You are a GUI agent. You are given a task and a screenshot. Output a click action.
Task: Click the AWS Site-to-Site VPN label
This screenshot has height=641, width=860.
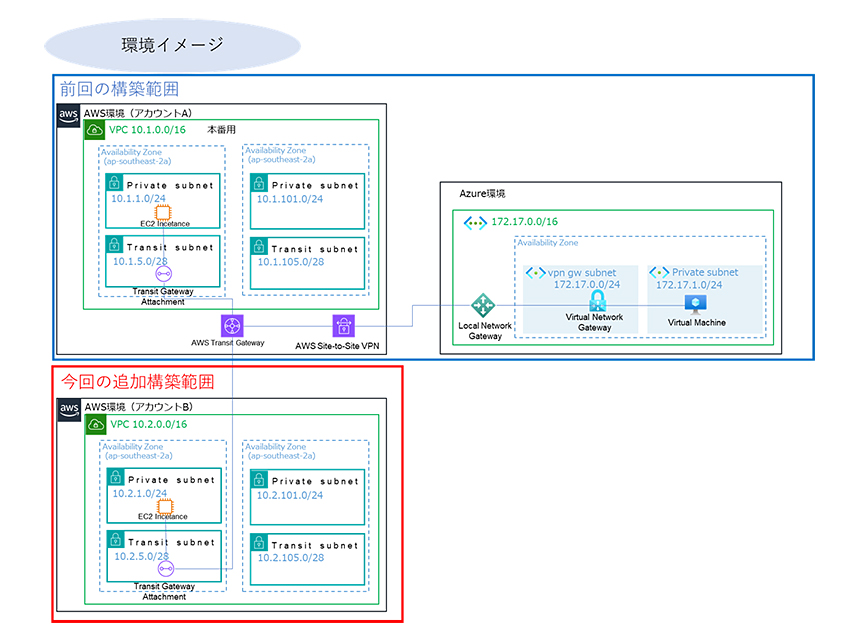click(337, 346)
